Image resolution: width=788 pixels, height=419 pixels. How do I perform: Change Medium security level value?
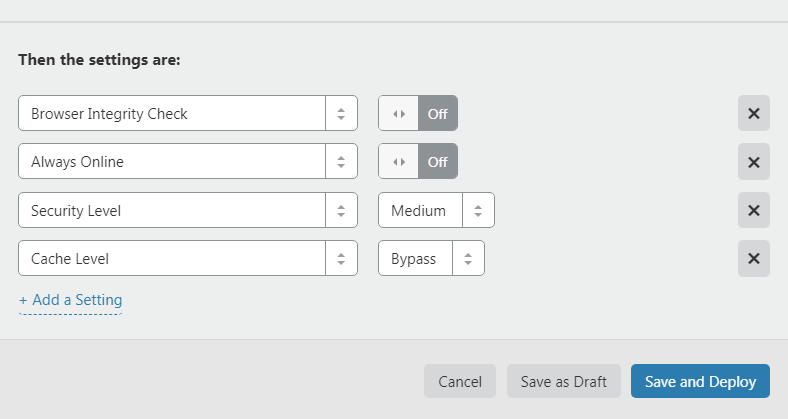click(x=419, y=210)
